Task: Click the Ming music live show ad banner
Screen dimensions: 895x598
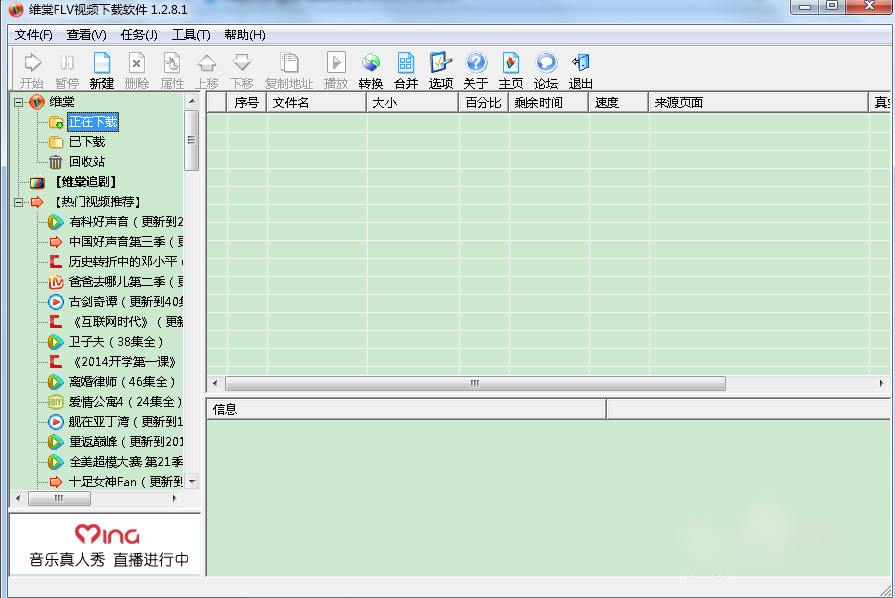Action: [105, 544]
